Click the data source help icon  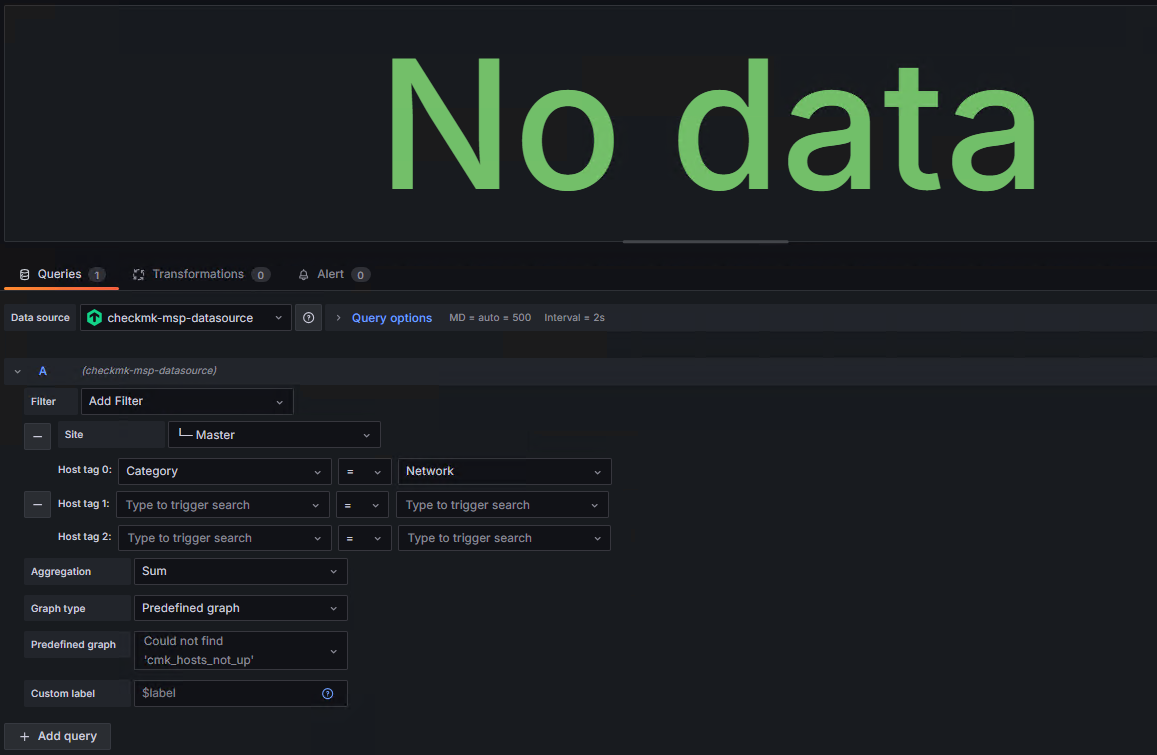pos(308,318)
